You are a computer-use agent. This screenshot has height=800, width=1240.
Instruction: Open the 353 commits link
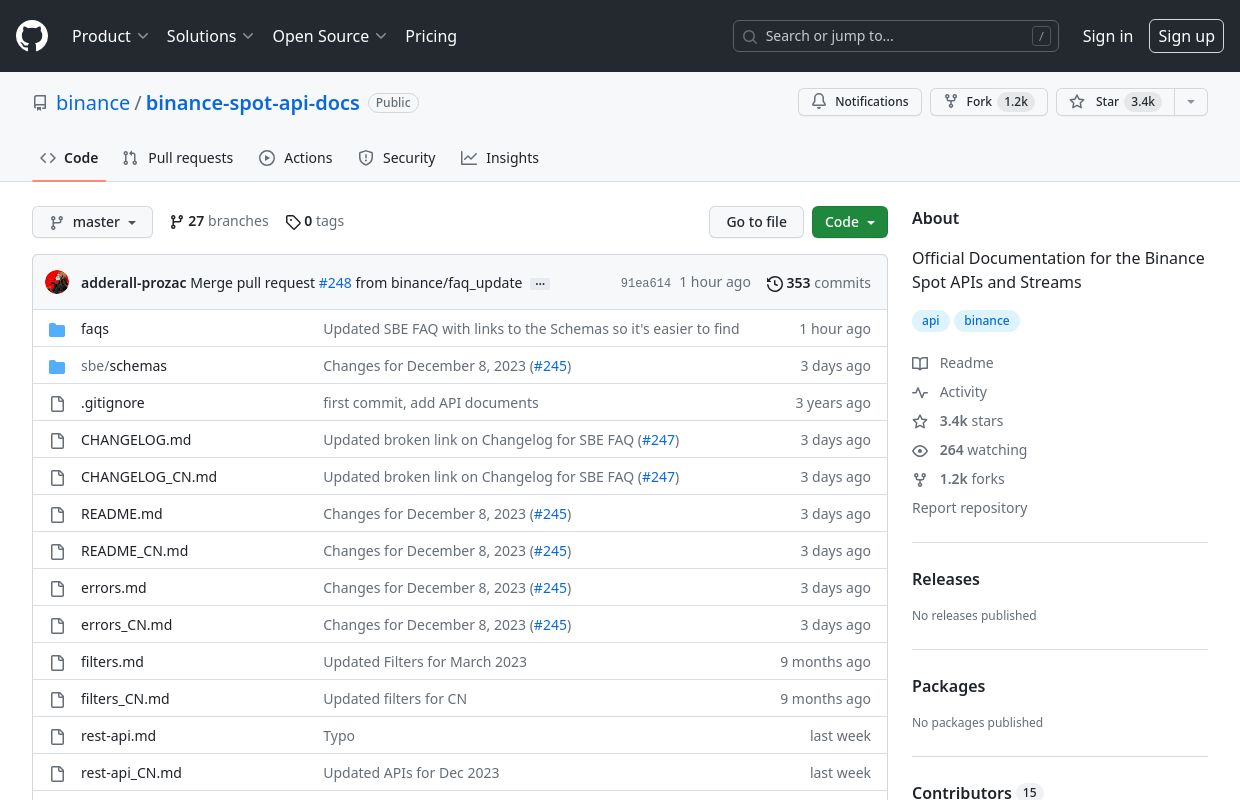[819, 283]
